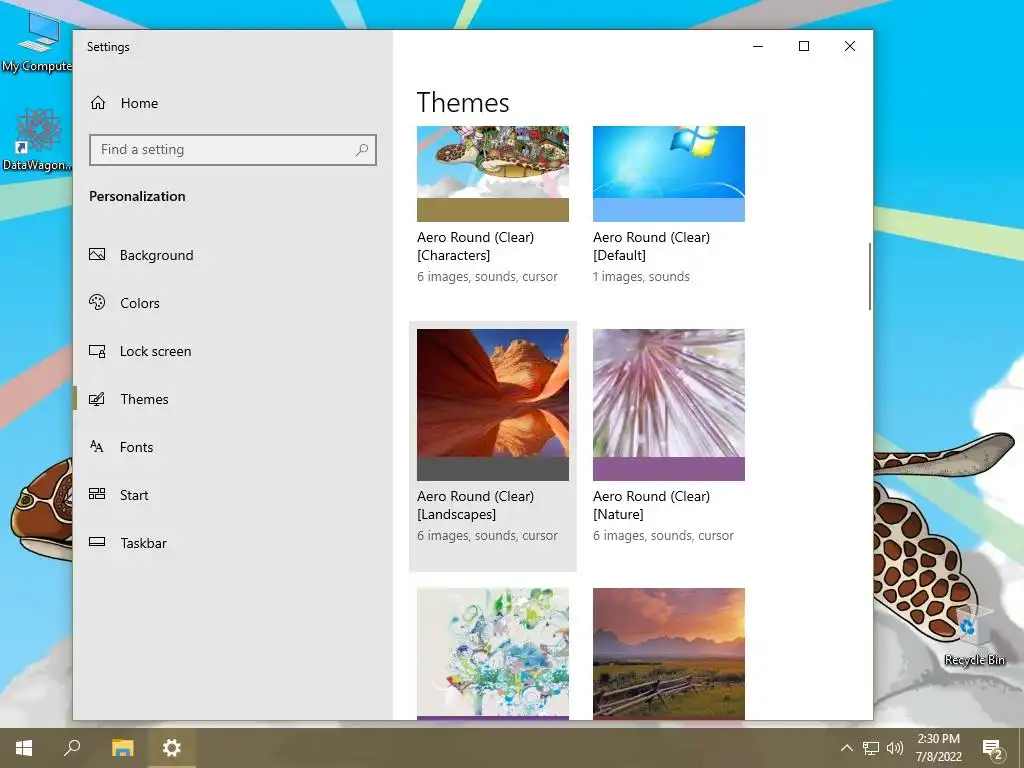Click the Themes brush icon in sidebar
The height and width of the screenshot is (768, 1024).
97,399
